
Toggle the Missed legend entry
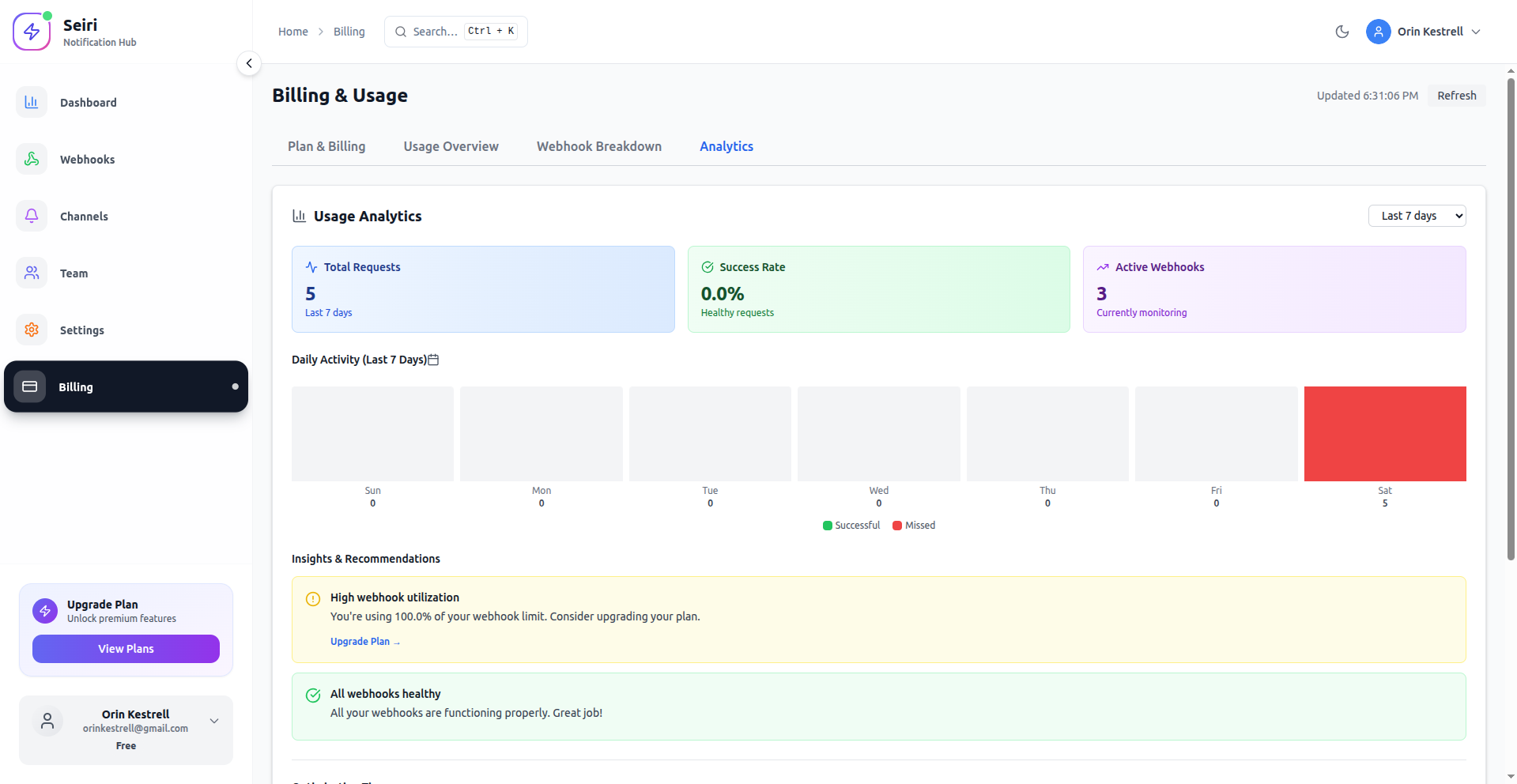(x=914, y=525)
